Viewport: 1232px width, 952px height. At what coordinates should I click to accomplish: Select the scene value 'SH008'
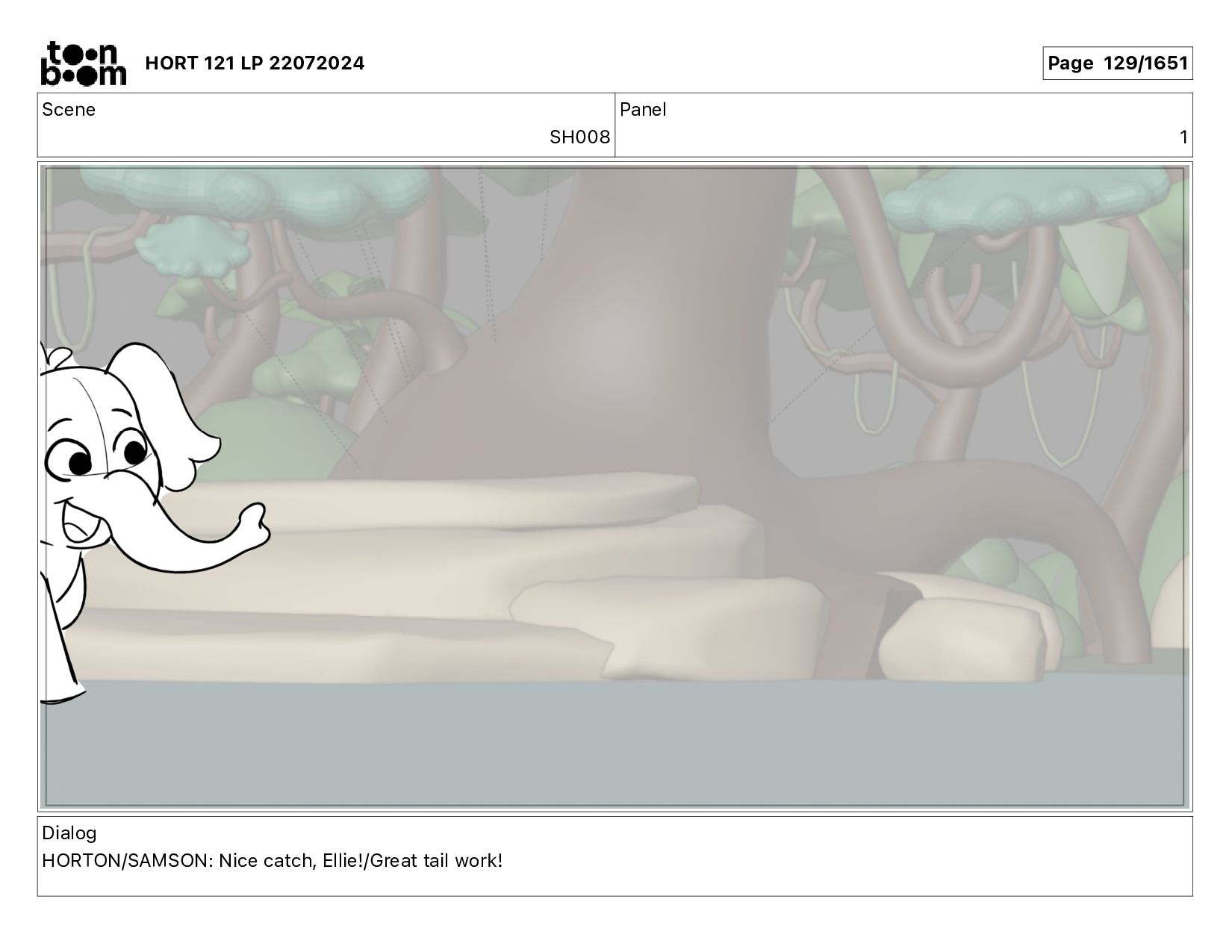click(x=579, y=137)
